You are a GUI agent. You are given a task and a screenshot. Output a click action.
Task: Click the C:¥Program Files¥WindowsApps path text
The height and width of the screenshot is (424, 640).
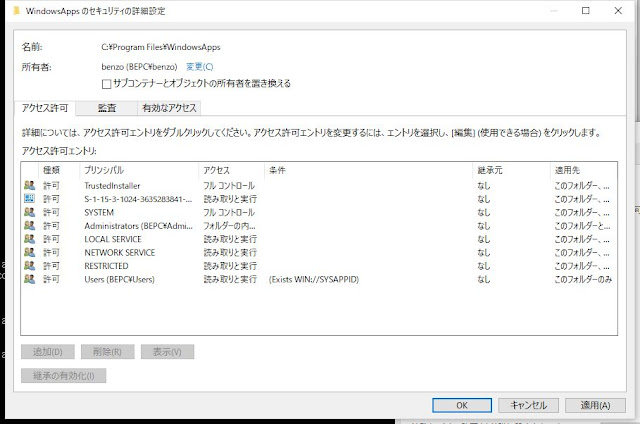(x=161, y=47)
